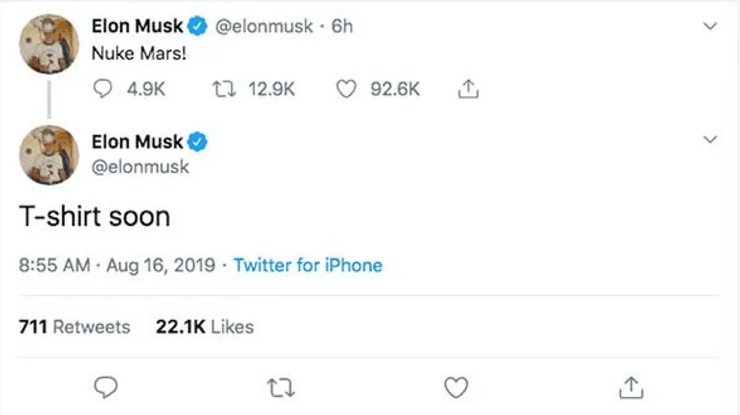Open the 8:55 AM Aug 16, 2019 timestamp
Viewport: 740px width, 415px height.
point(117,266)
